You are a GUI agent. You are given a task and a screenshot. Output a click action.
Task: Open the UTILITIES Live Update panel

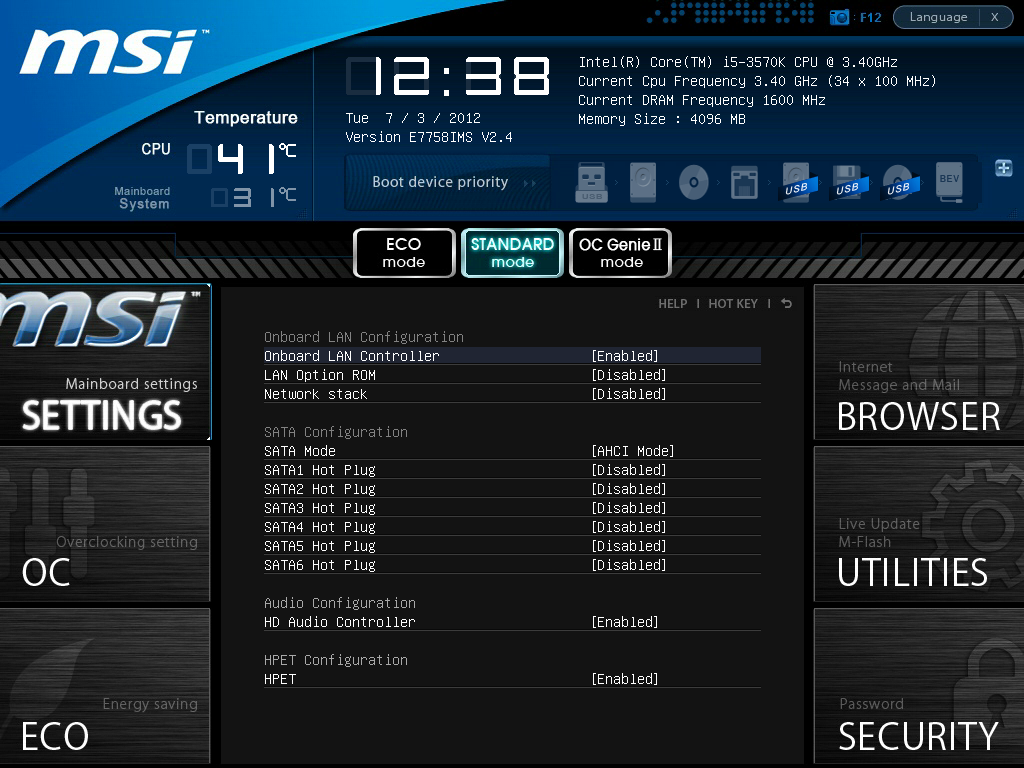click(x=919, y=524)
